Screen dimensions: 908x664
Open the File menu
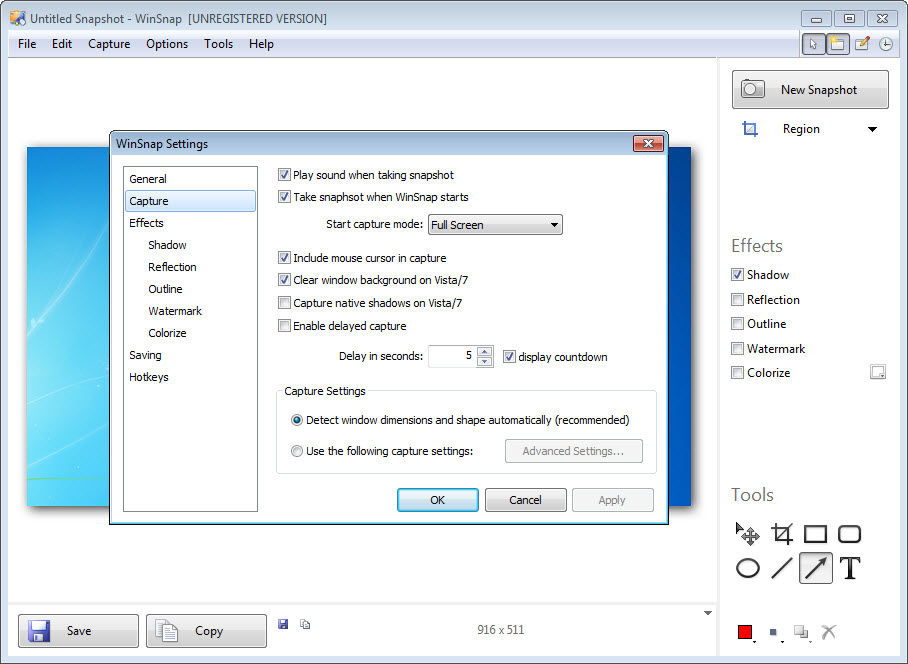(x=27, y=44)
